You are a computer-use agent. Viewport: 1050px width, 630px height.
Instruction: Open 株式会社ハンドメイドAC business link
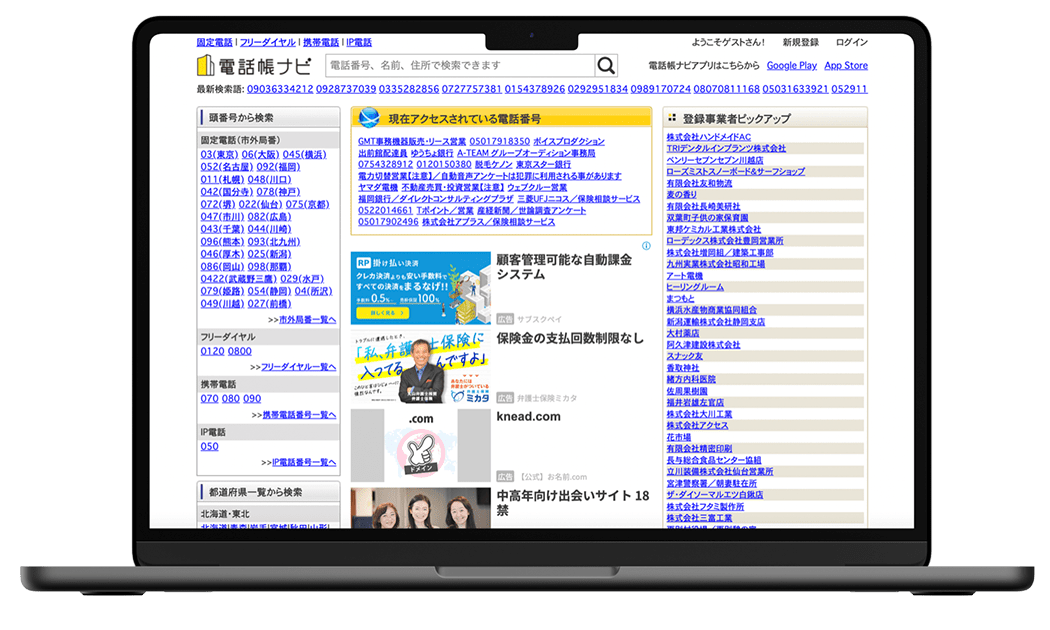click(x=708, y=137)
